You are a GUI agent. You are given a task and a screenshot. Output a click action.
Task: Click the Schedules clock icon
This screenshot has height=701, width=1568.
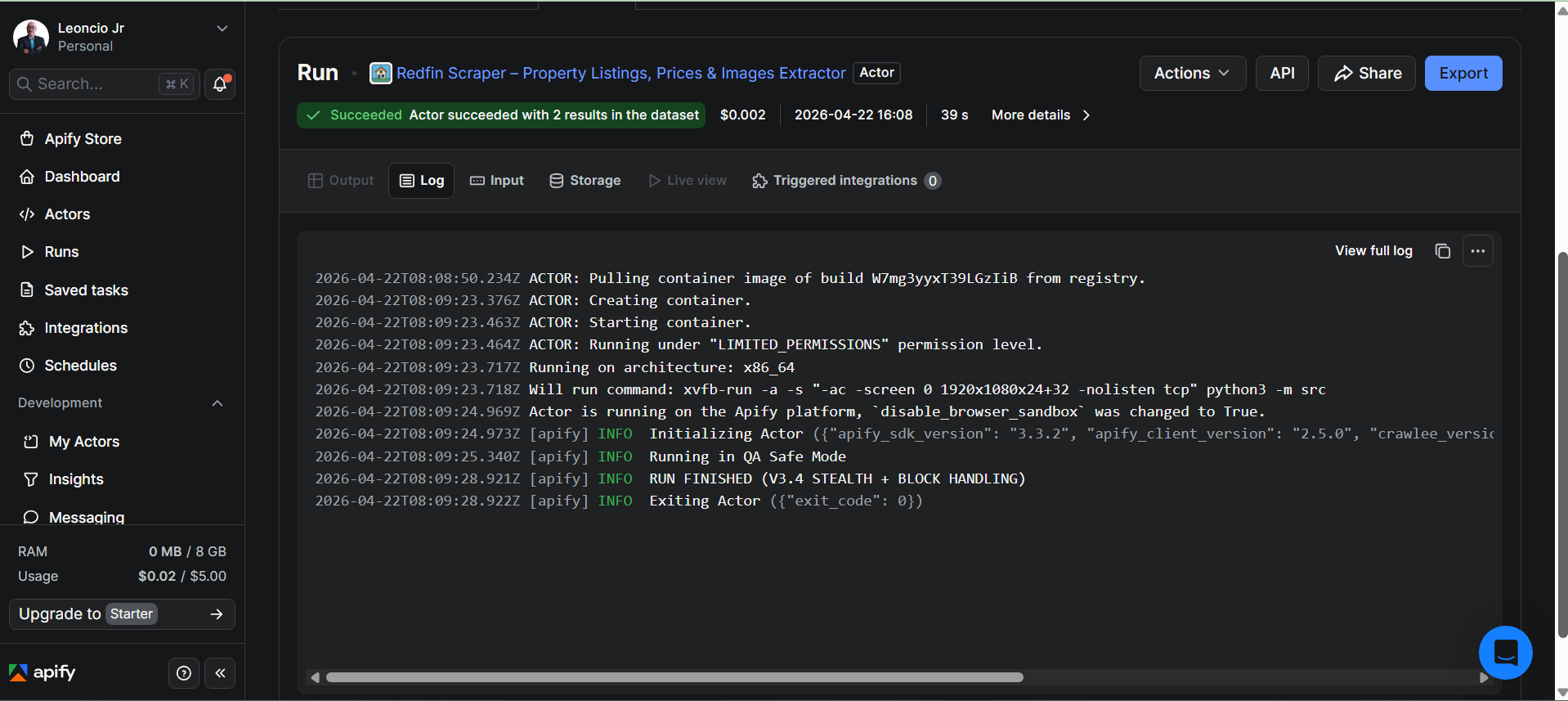[27, 366]
